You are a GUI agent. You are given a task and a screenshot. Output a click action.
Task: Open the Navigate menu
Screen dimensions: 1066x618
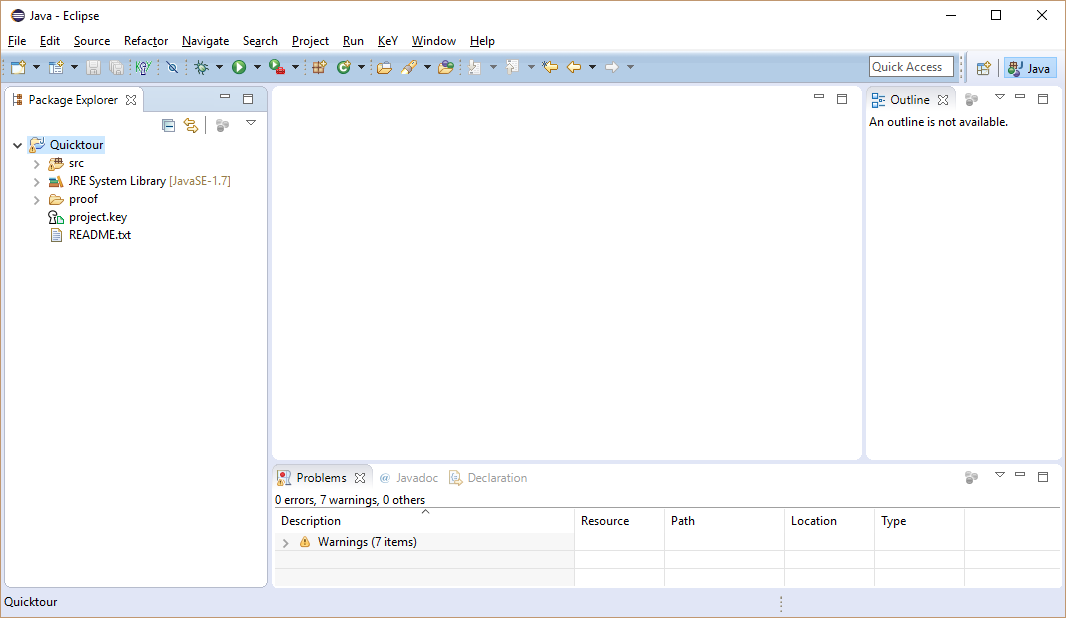(205, 41)
